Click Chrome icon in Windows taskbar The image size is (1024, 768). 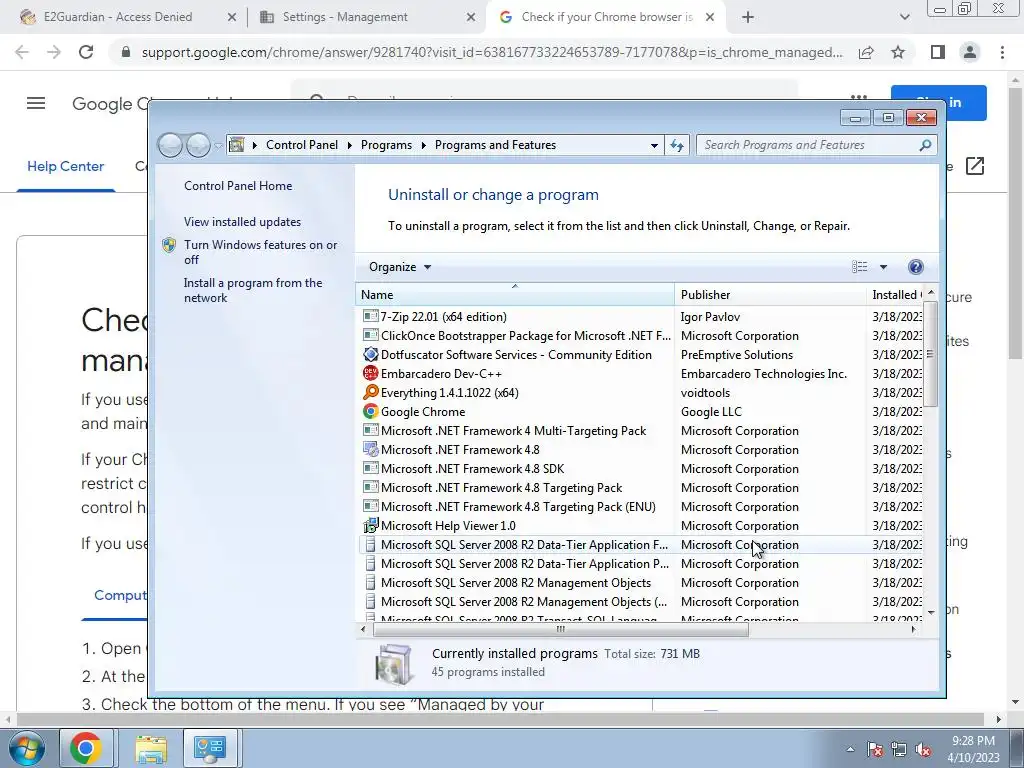pos(86,748)
